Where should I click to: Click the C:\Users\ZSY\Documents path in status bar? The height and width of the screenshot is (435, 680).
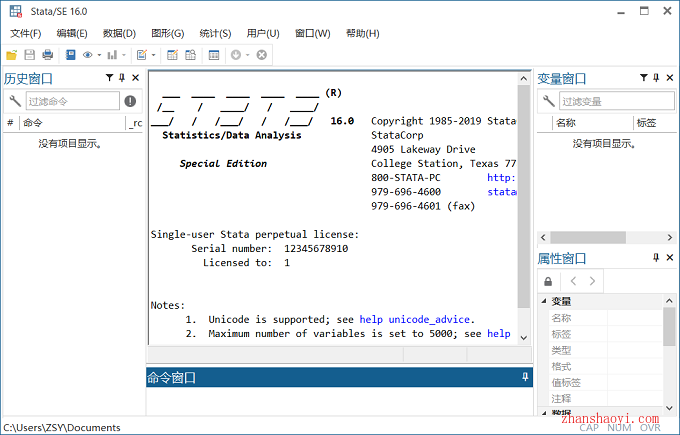click(62, 428)
